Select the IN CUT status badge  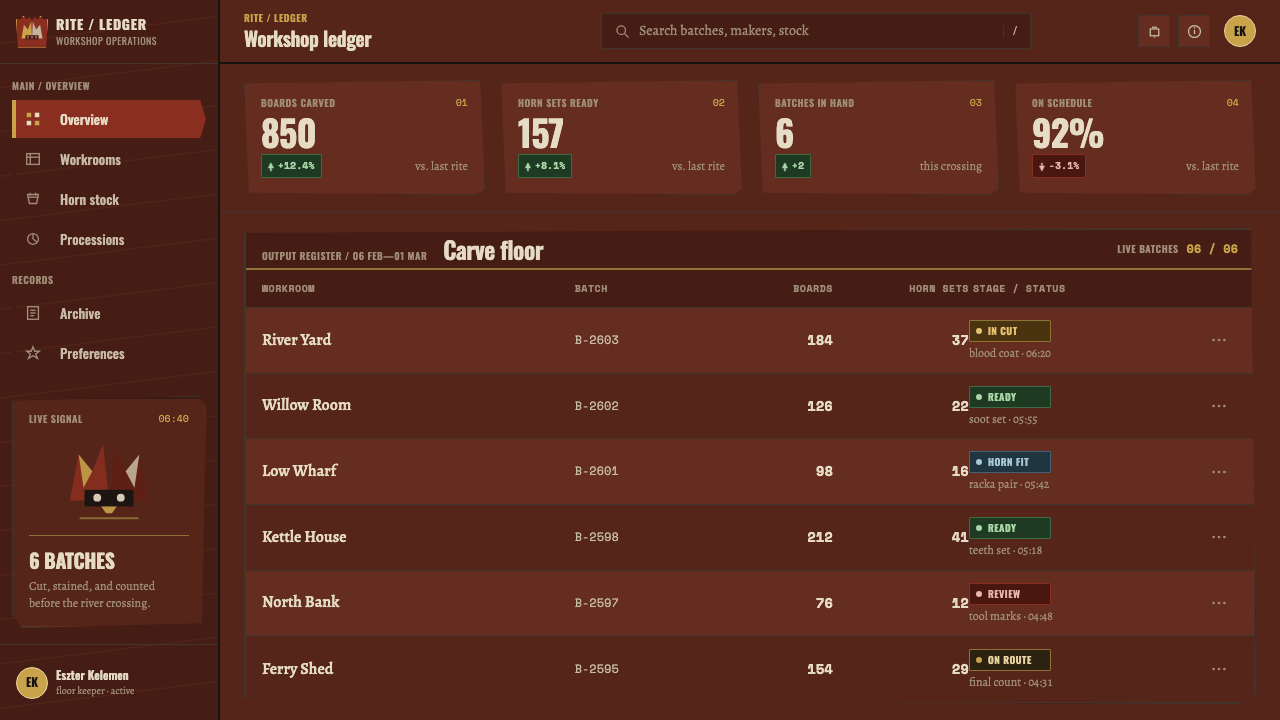tap(1010, 331)
